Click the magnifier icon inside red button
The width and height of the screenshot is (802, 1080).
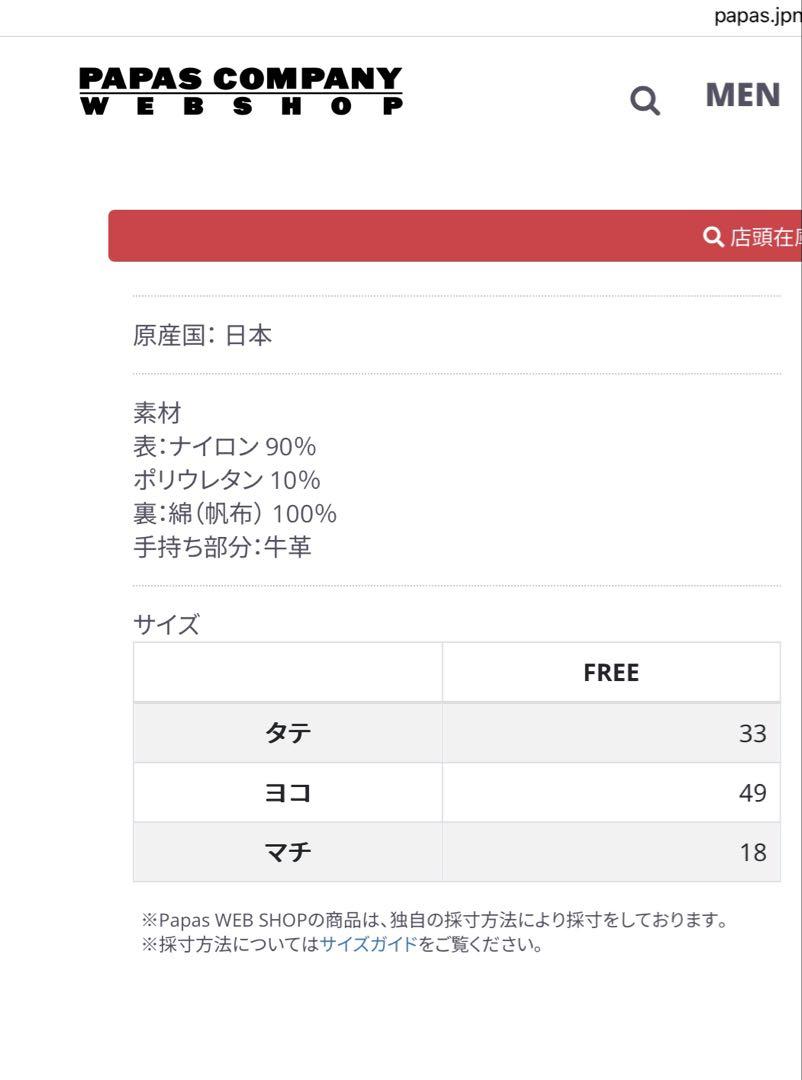coord(712,236)
